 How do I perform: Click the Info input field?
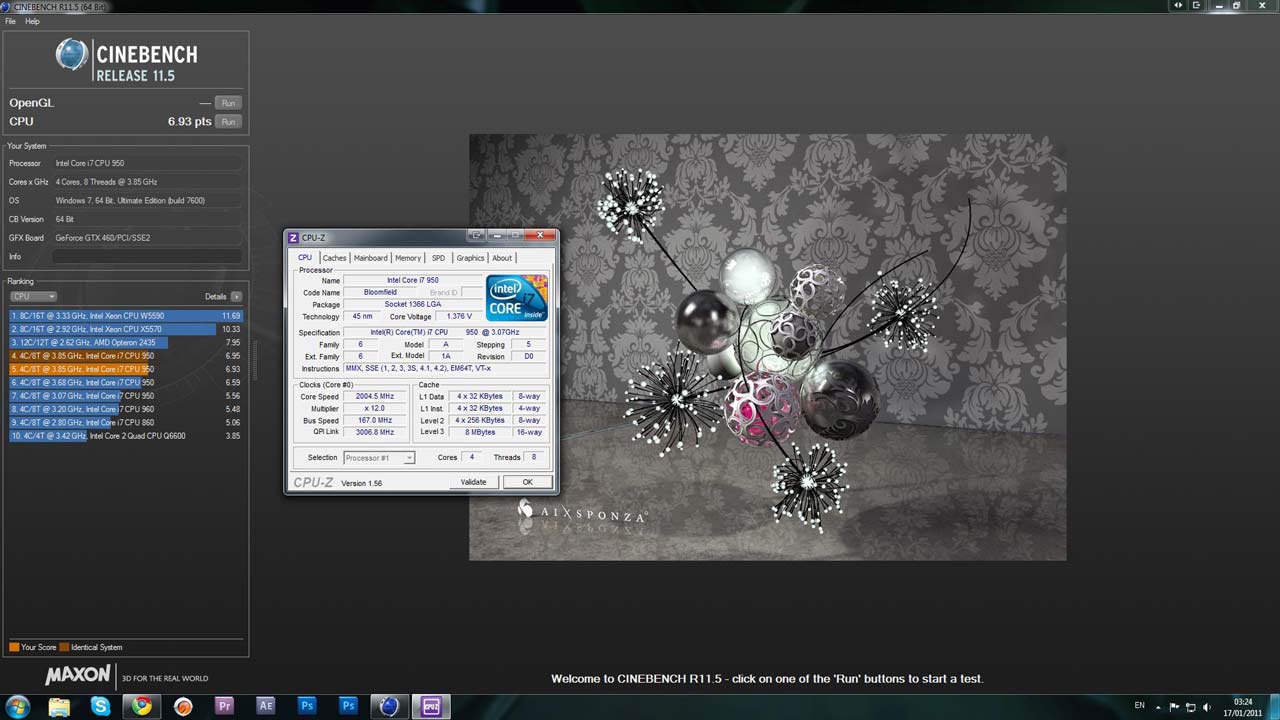click(x=146, y=257)
